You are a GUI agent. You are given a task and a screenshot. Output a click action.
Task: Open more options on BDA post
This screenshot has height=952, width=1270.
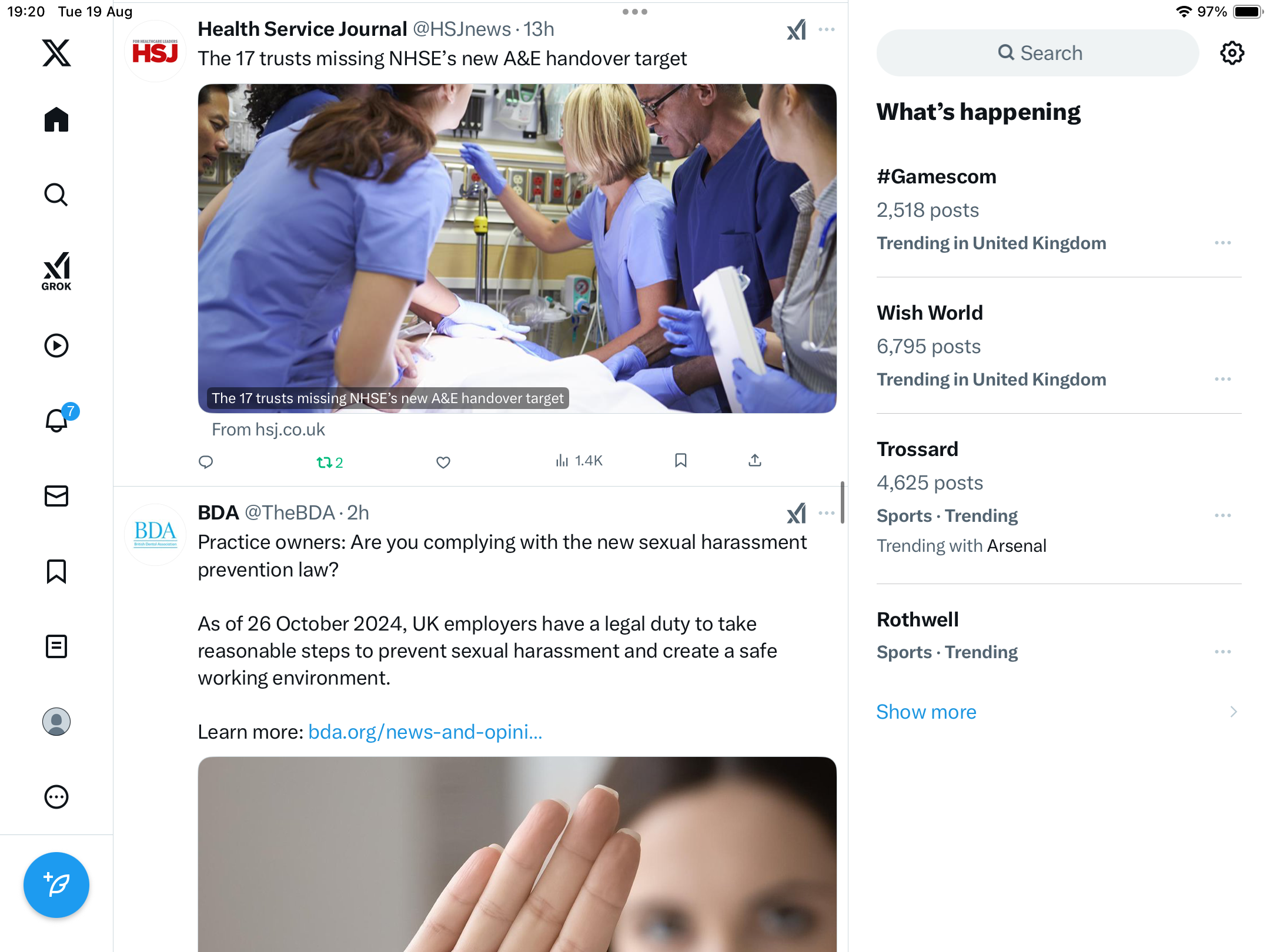pos(827,513)
